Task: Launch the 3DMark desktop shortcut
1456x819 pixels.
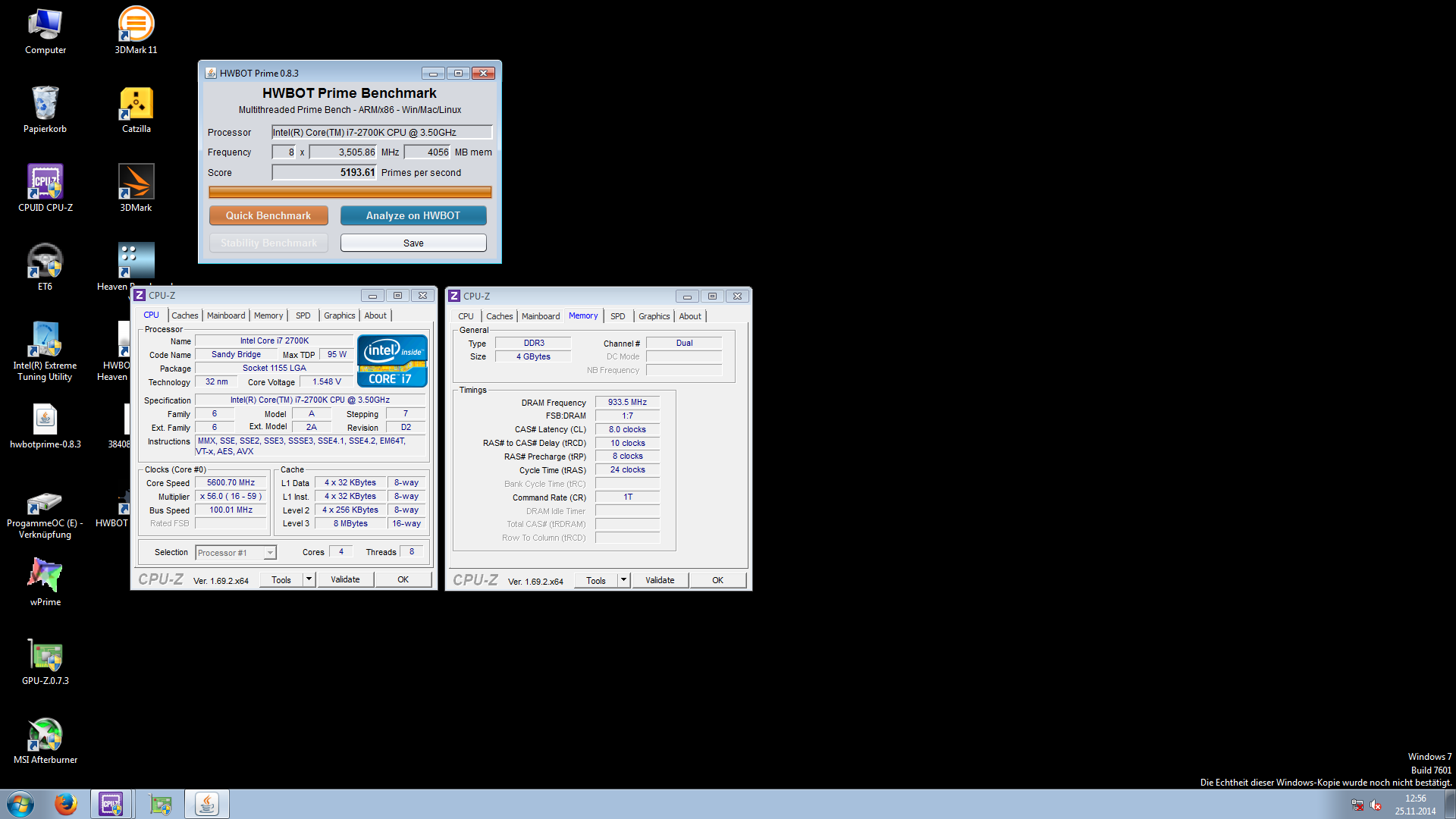Action: (x=136, y=189)
